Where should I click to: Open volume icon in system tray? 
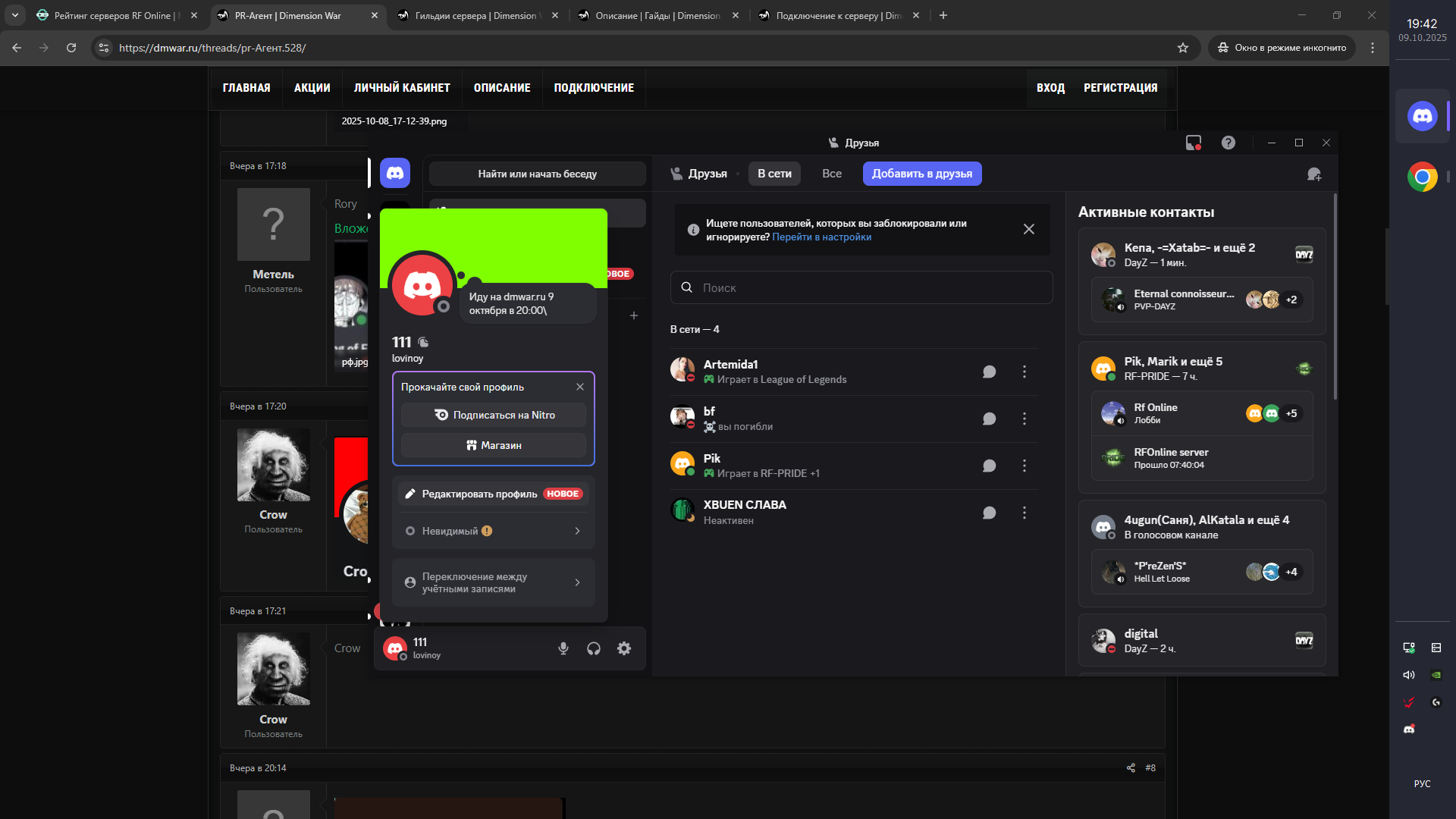(1409, 675)
